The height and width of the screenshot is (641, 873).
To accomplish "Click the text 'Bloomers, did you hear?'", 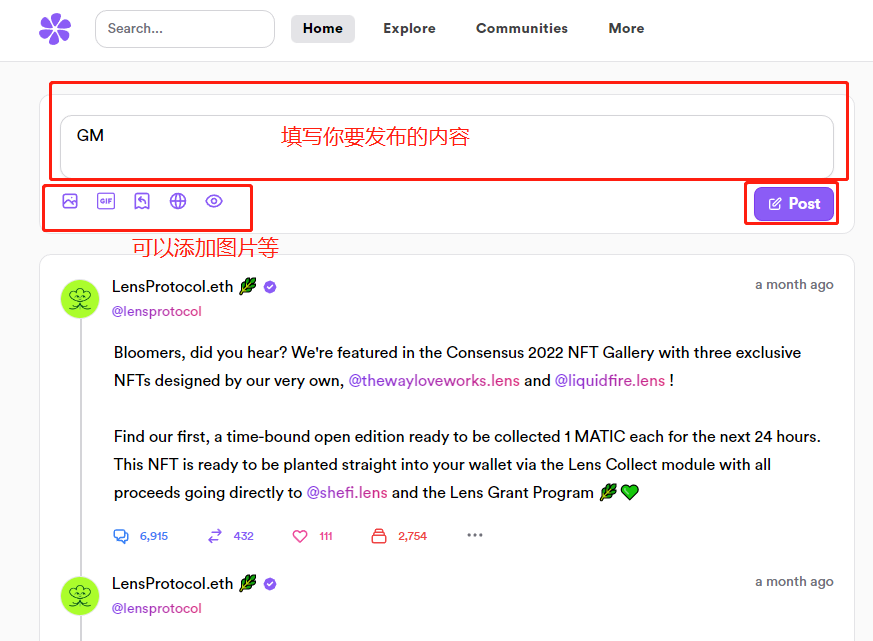I will tap(200, 353).
